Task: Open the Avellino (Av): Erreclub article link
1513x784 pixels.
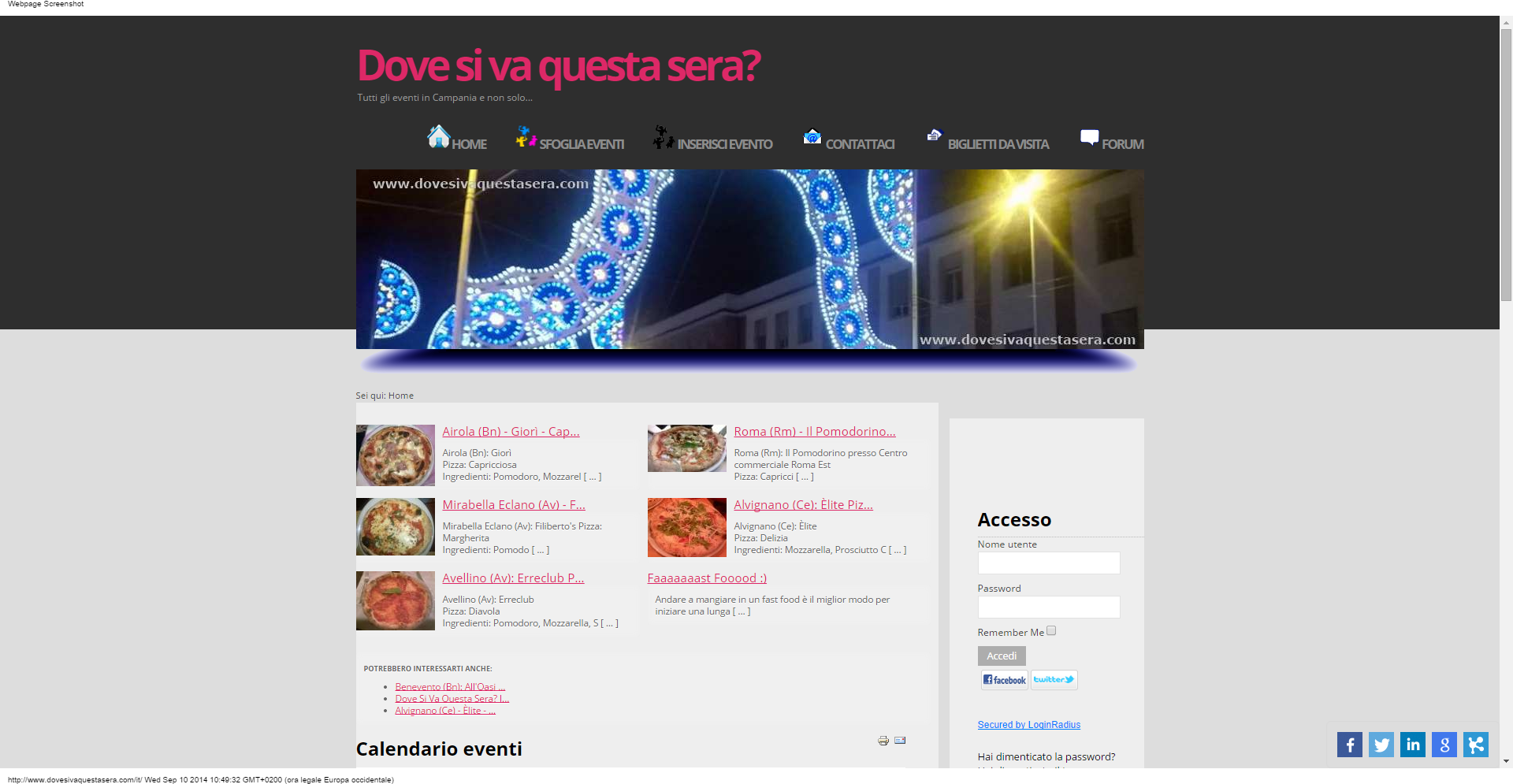Action: coord(513,578)
